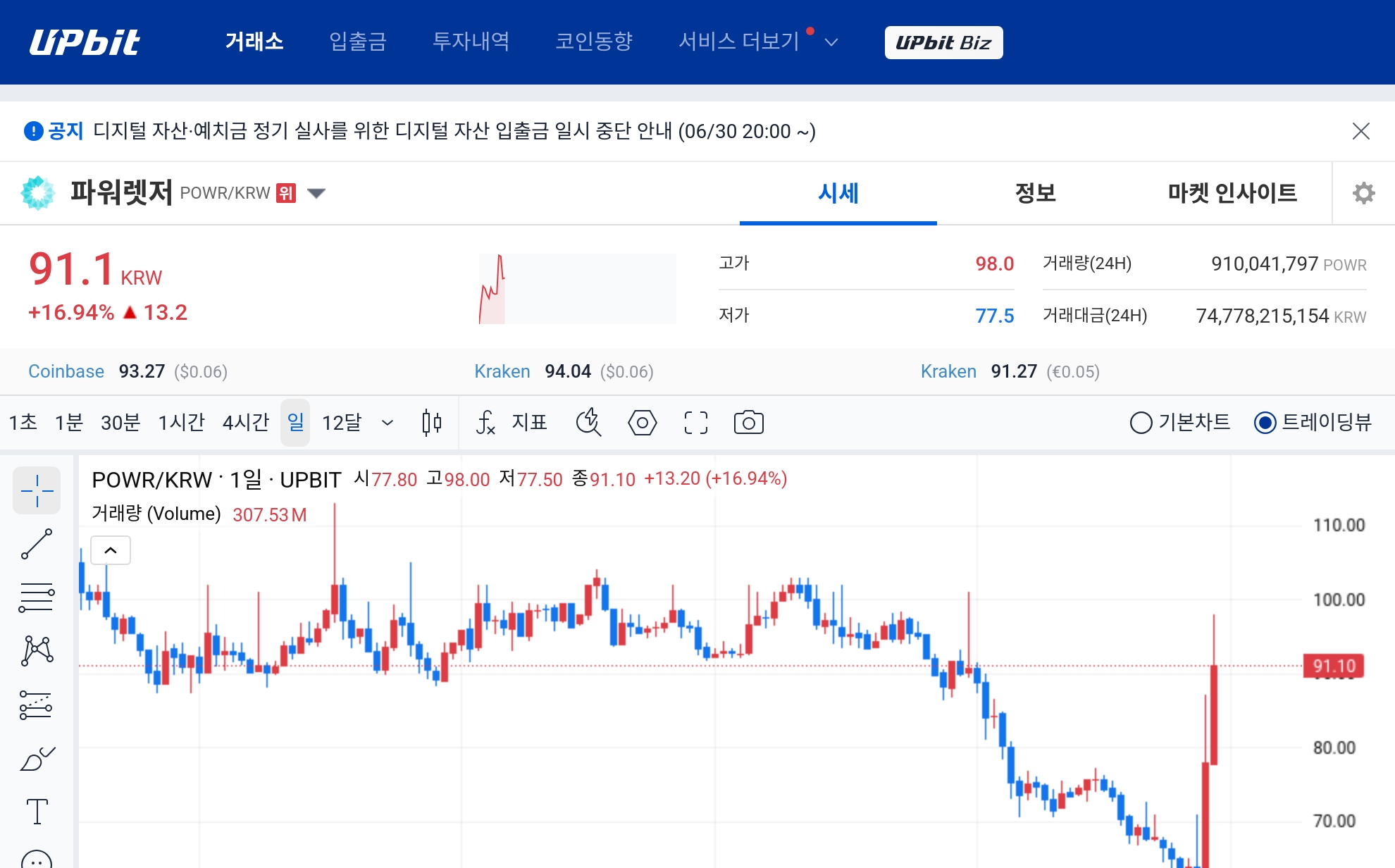
Task: Switch to the 시세 tab
Action: (x=838, y=193)
